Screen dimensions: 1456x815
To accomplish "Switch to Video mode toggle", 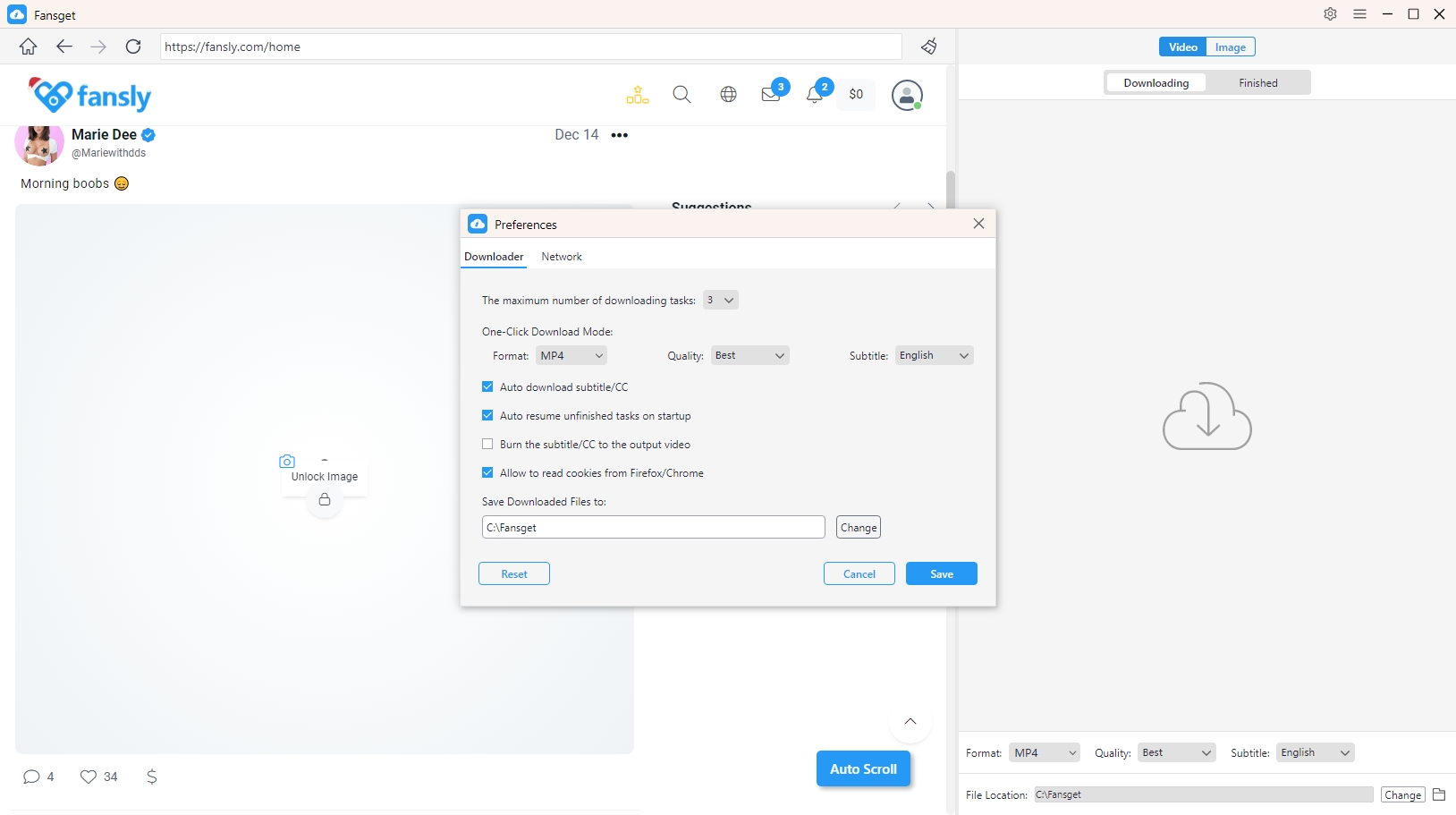I will [1182, 47].
